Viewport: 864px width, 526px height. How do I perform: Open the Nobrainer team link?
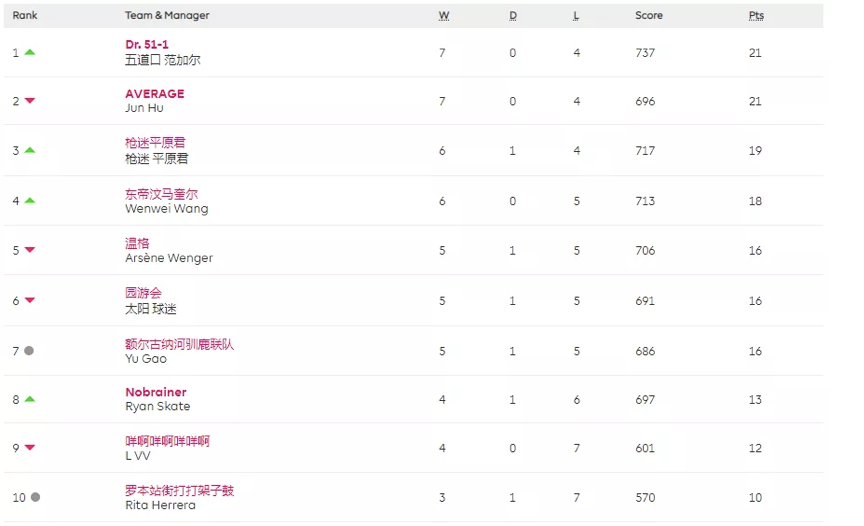pyautogui.click(x=156, y=392)
